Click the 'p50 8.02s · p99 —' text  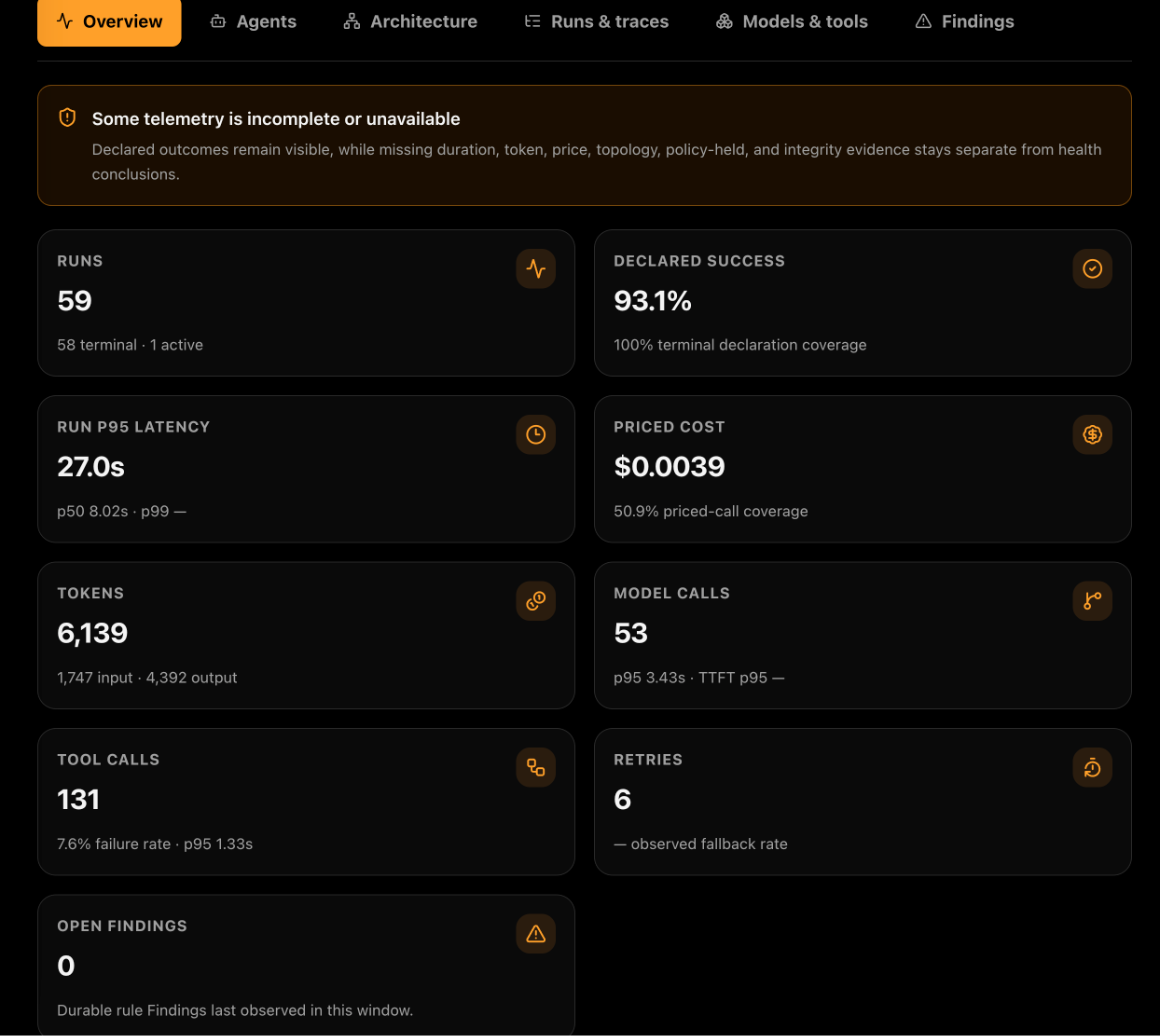(121, 511)
